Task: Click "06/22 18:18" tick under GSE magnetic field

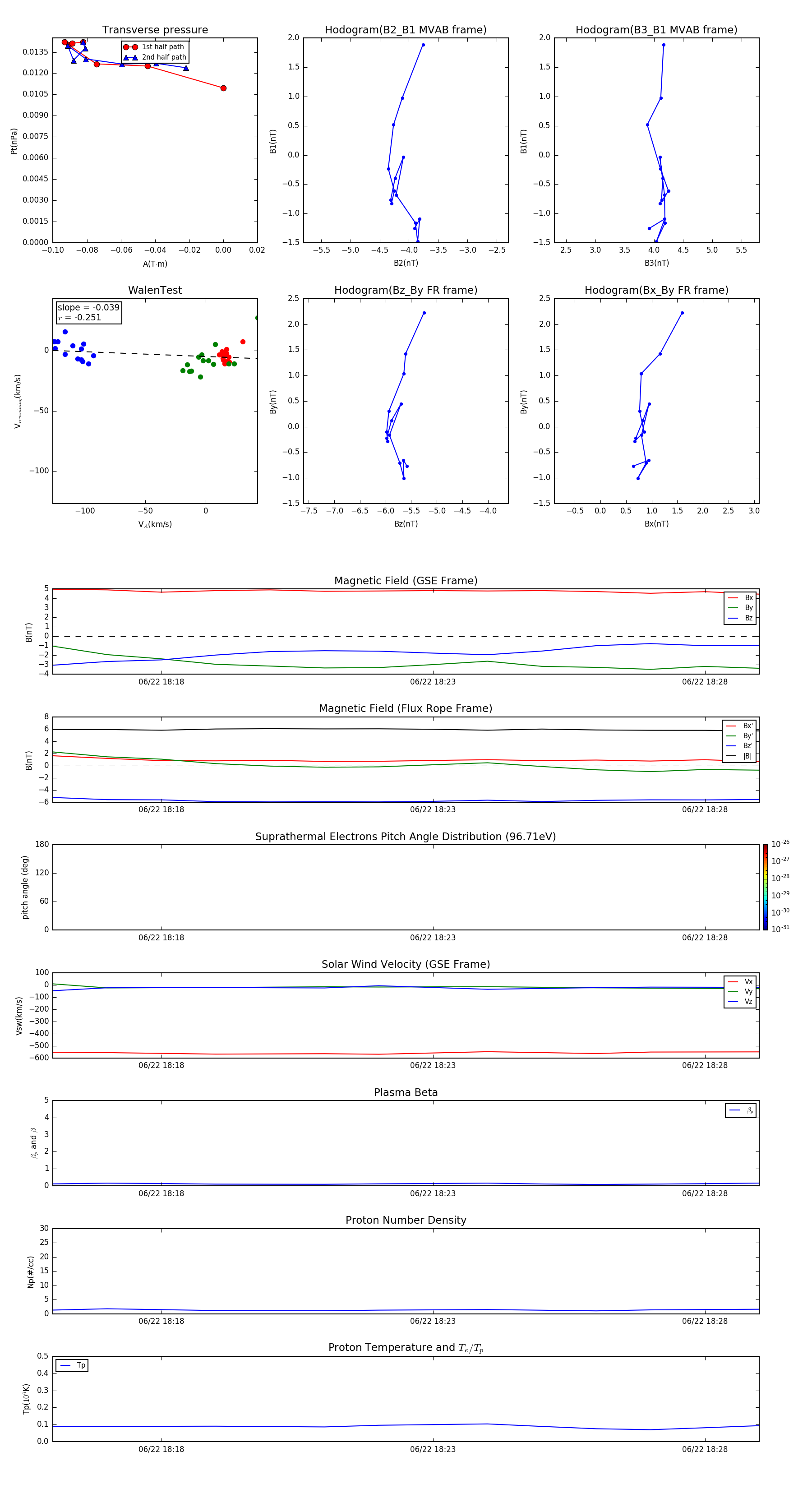Action: tap(161, 682)
